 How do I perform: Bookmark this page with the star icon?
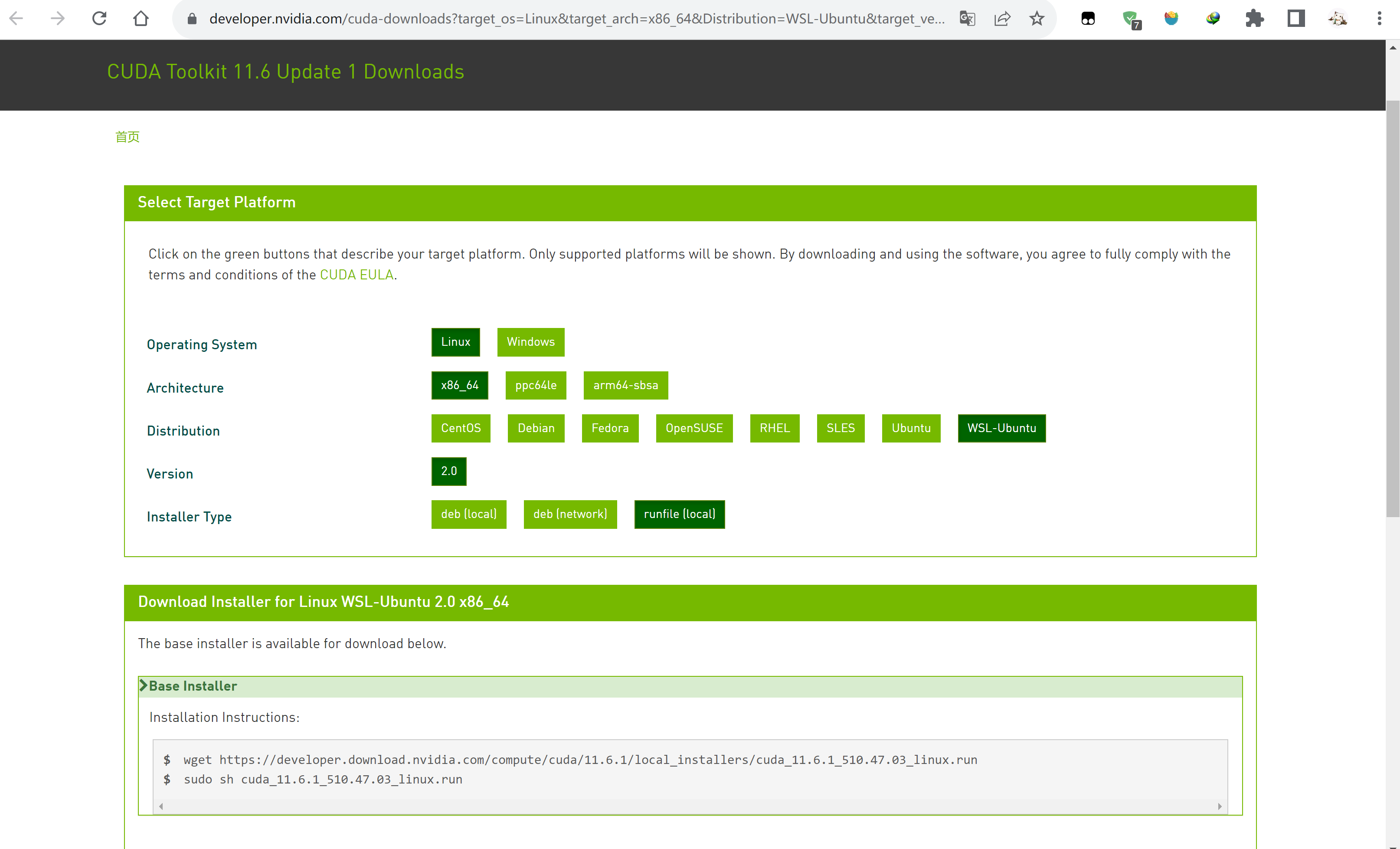pos(1037,19)
